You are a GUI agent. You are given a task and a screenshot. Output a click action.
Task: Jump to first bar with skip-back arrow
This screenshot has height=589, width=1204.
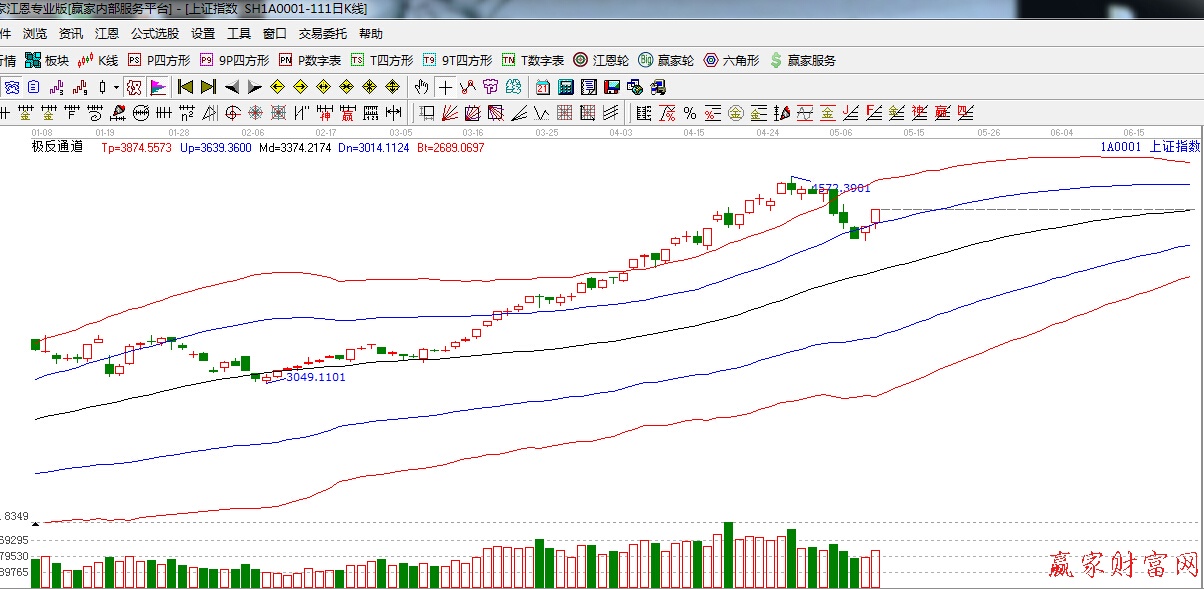click(185, 87)
